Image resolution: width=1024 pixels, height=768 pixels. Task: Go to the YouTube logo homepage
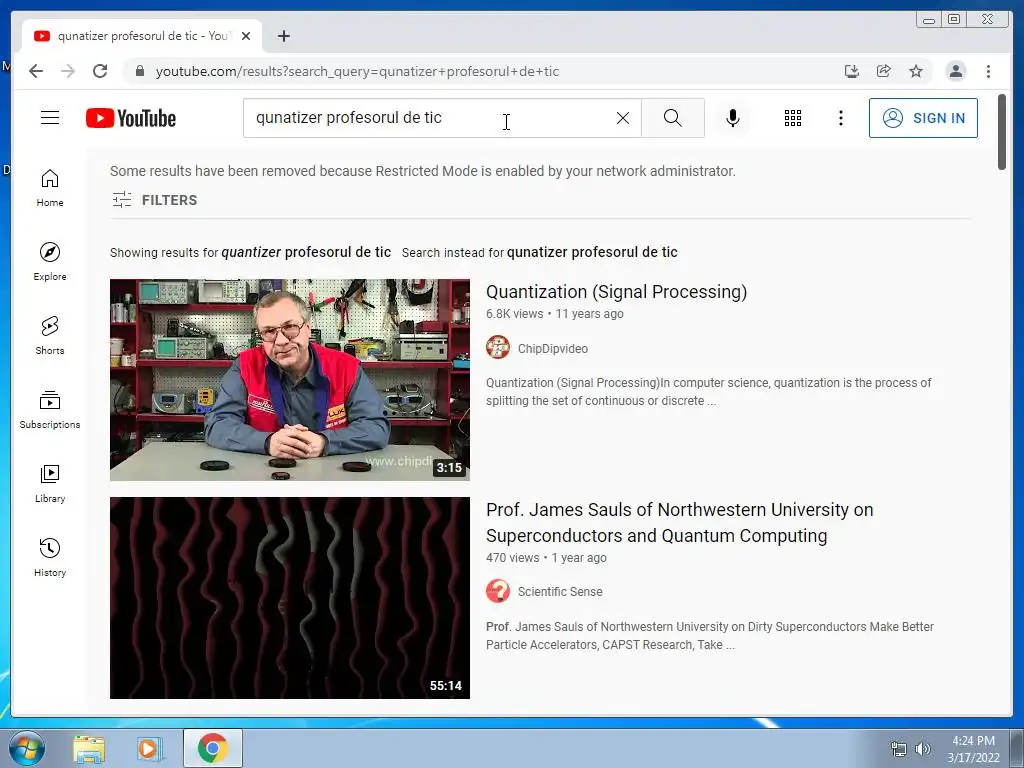[x=131, y=118]
